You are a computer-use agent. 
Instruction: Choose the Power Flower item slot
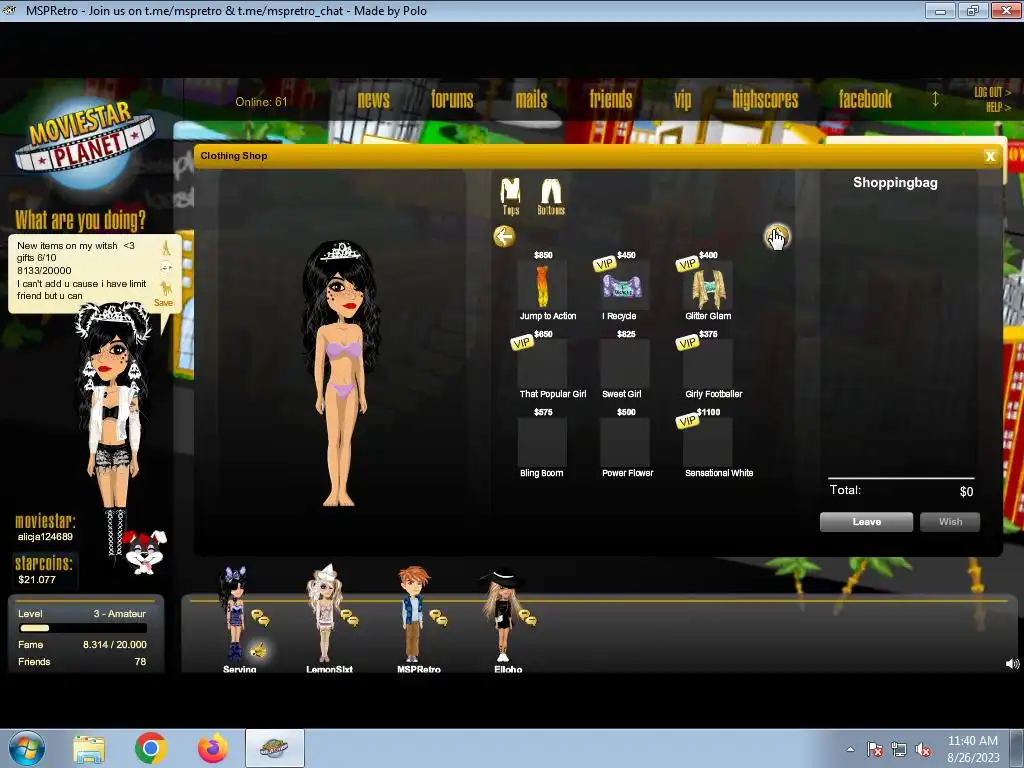point(624,442)
